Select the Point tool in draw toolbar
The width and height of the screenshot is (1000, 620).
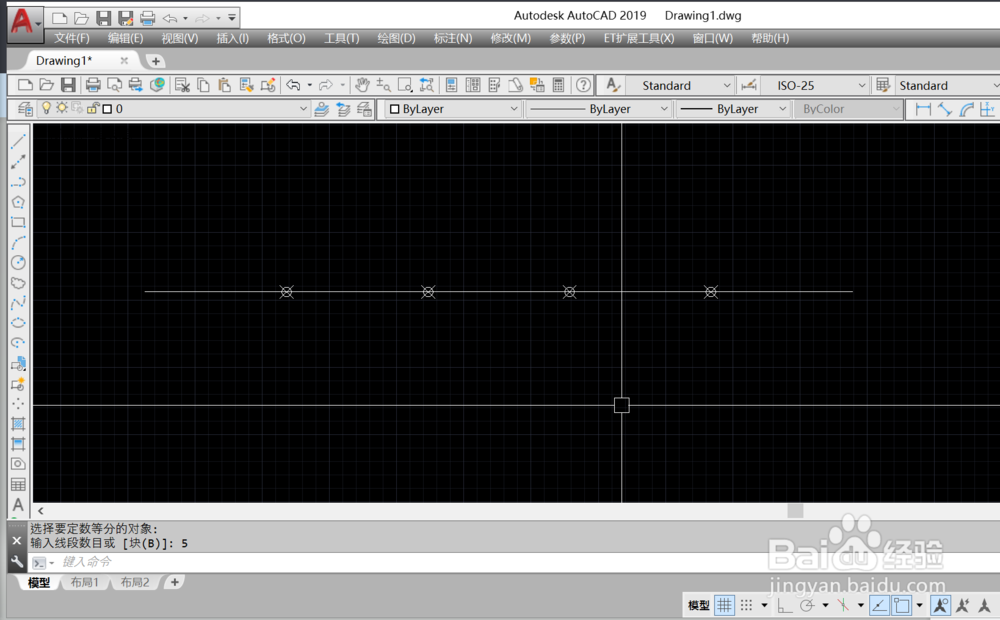pyautogui.click(x=18, y=404)
